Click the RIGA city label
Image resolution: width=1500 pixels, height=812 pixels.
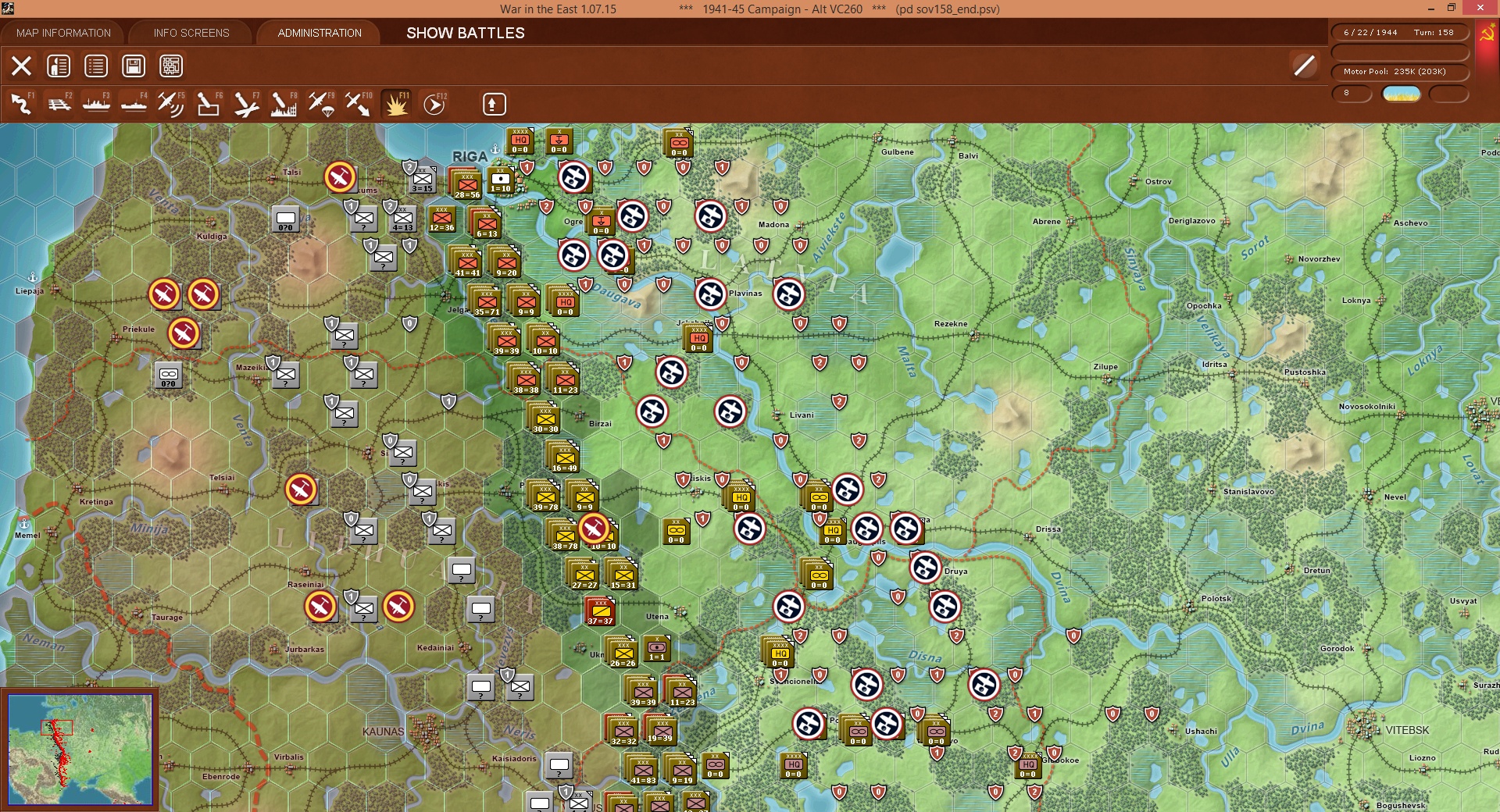tap(470, 157)
